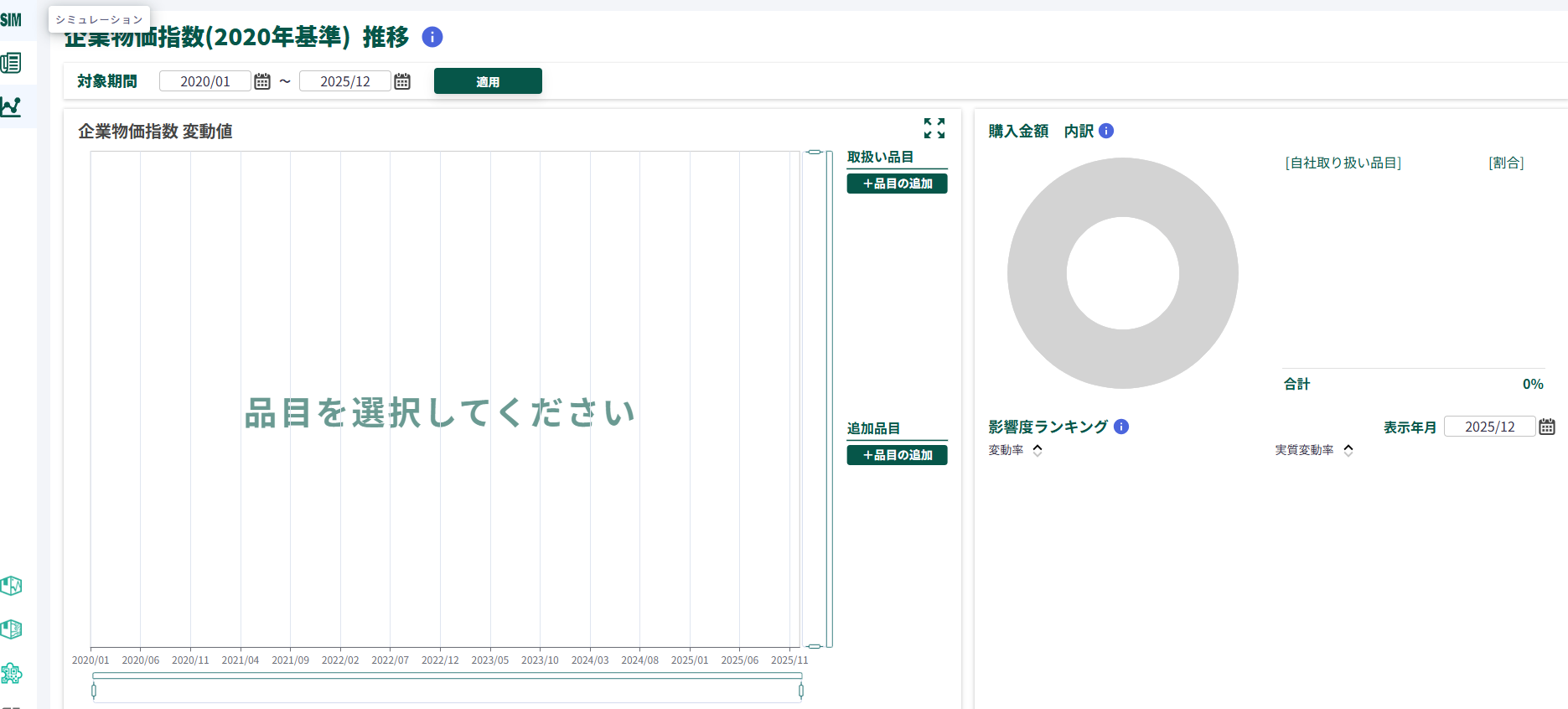Click the 実質変動率 column label

tap(1304, 450)
